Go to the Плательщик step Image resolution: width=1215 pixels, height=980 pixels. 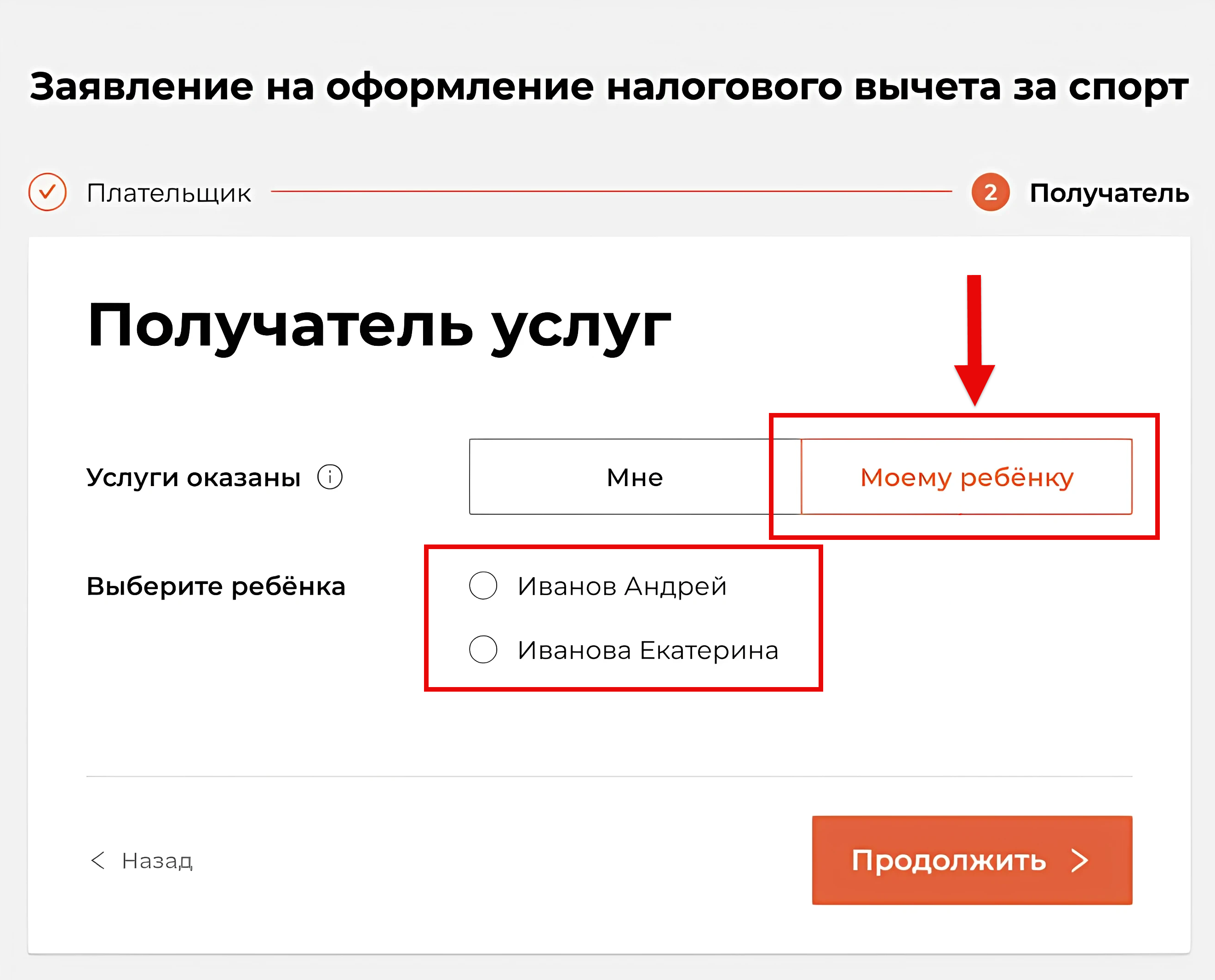click(x=169, y=193)
